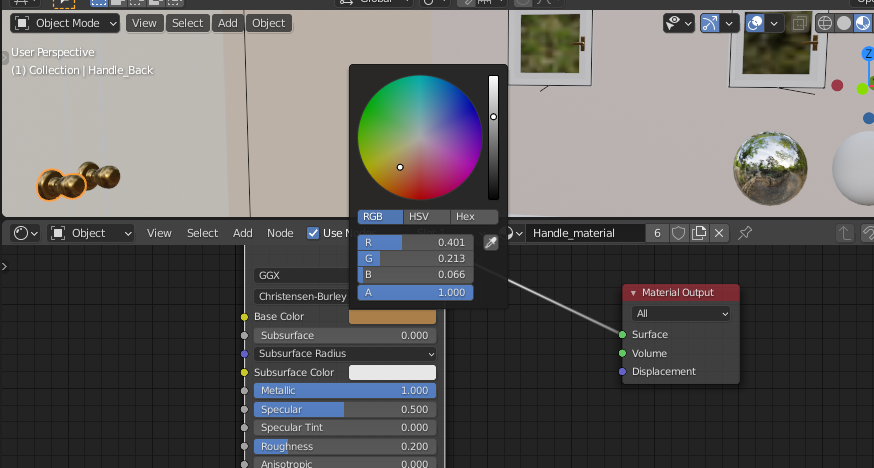874x468 pixels.
Task: Open the node editor Select menu
Action: (x=202, y=233)
